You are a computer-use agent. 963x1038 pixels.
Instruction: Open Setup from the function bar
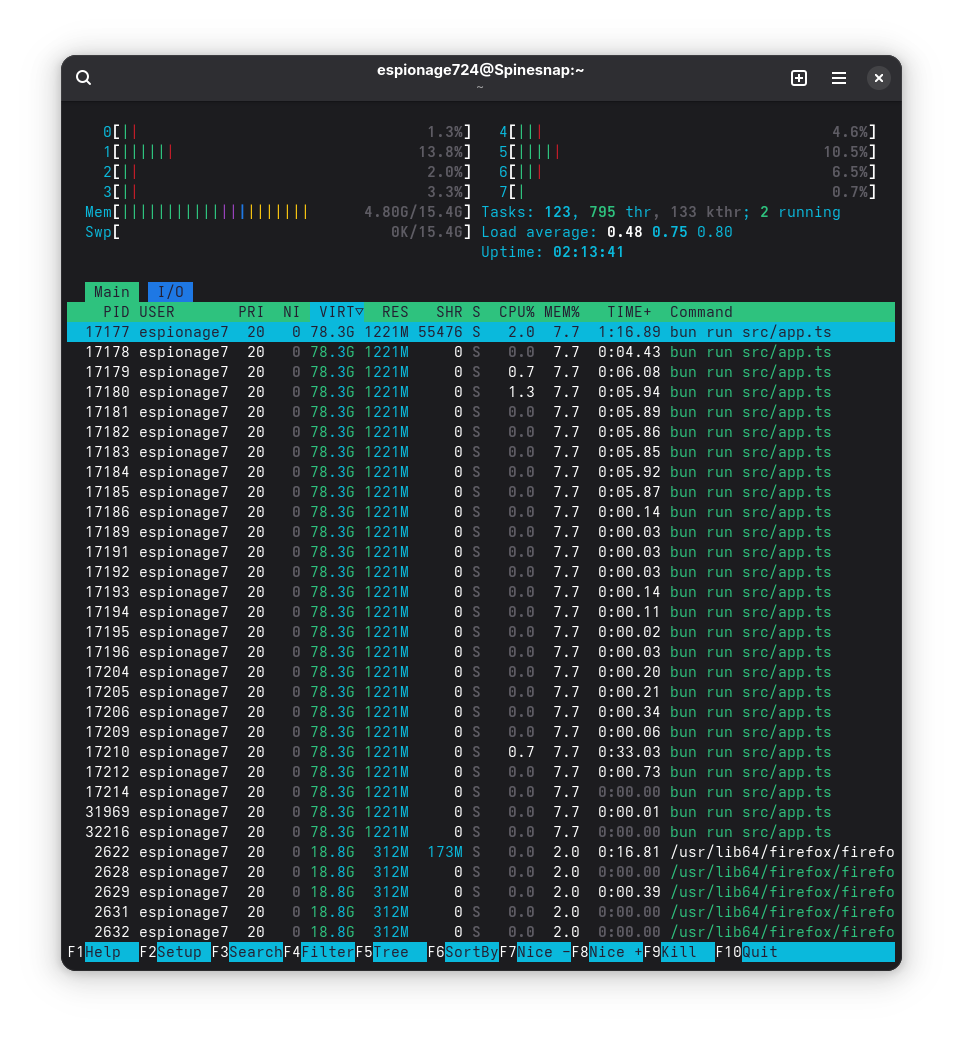pyautogui.click(x=182, y=952)
